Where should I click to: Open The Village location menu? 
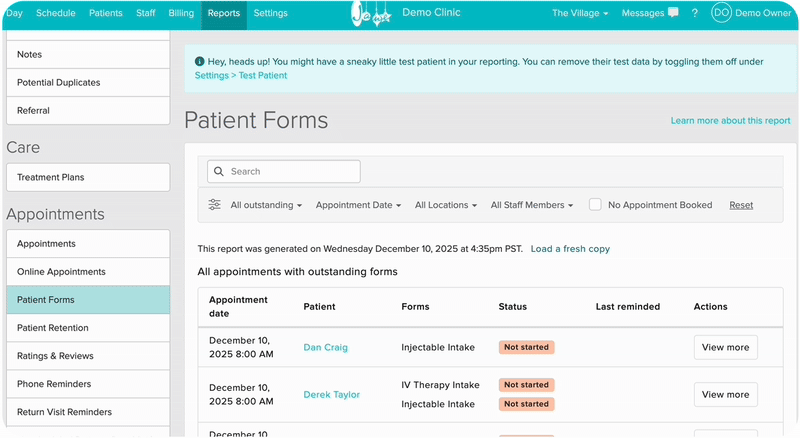click(x=580, y=13)
